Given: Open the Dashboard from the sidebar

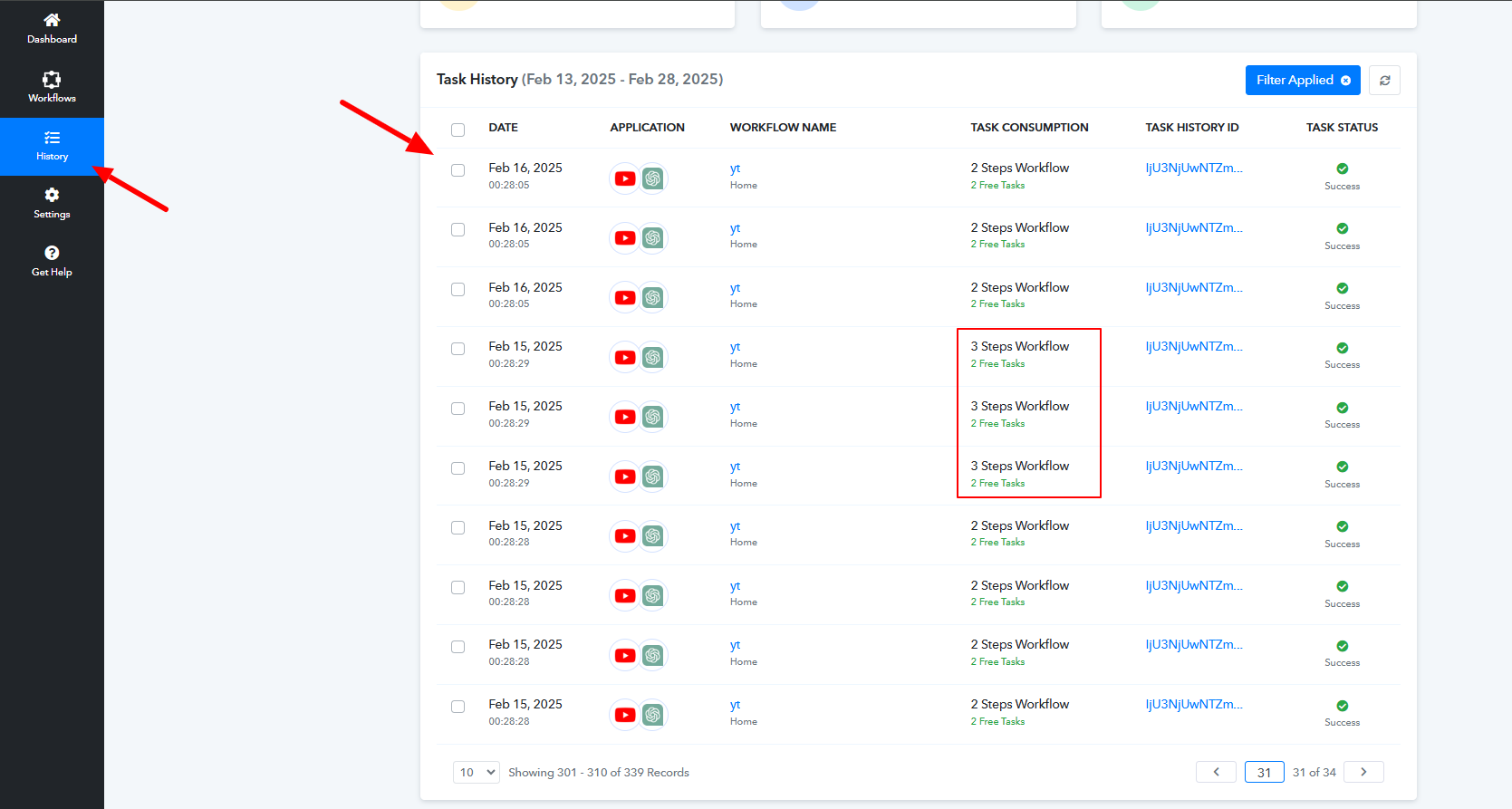Looking at the screenshot, I should click(52, 29).
